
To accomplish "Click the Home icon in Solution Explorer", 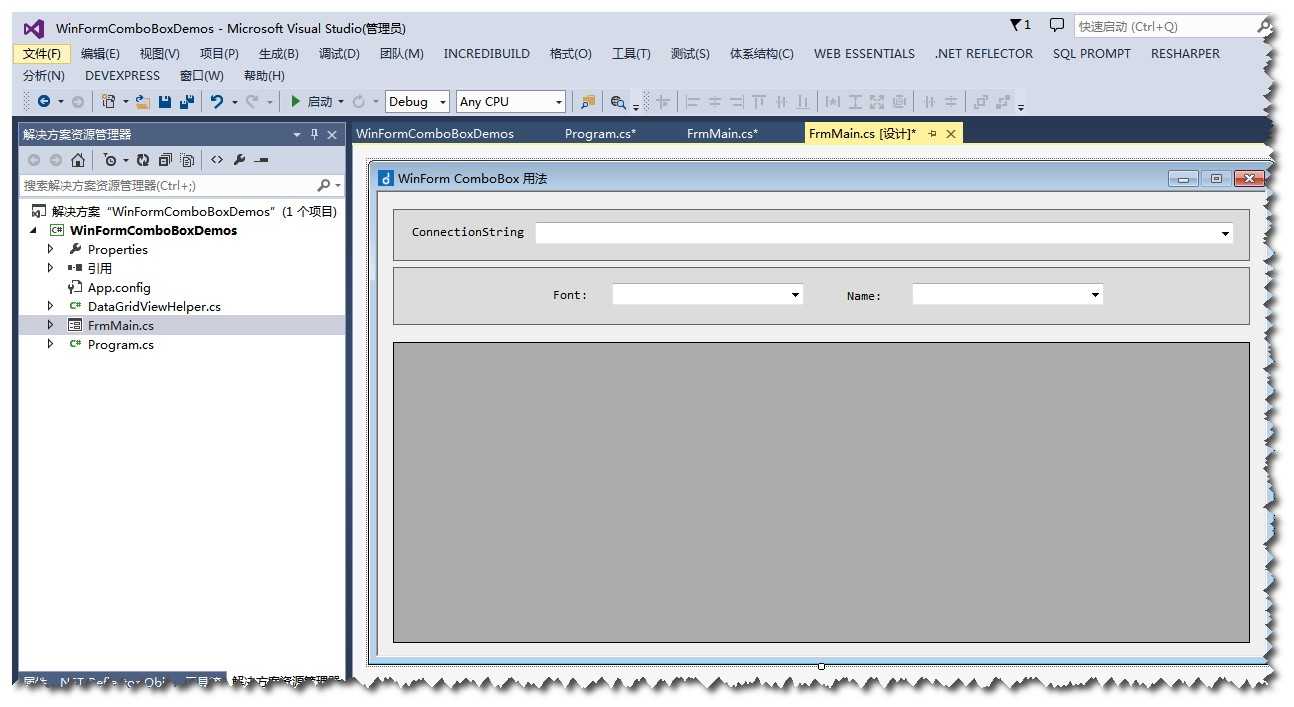I will tap(77, 160).
